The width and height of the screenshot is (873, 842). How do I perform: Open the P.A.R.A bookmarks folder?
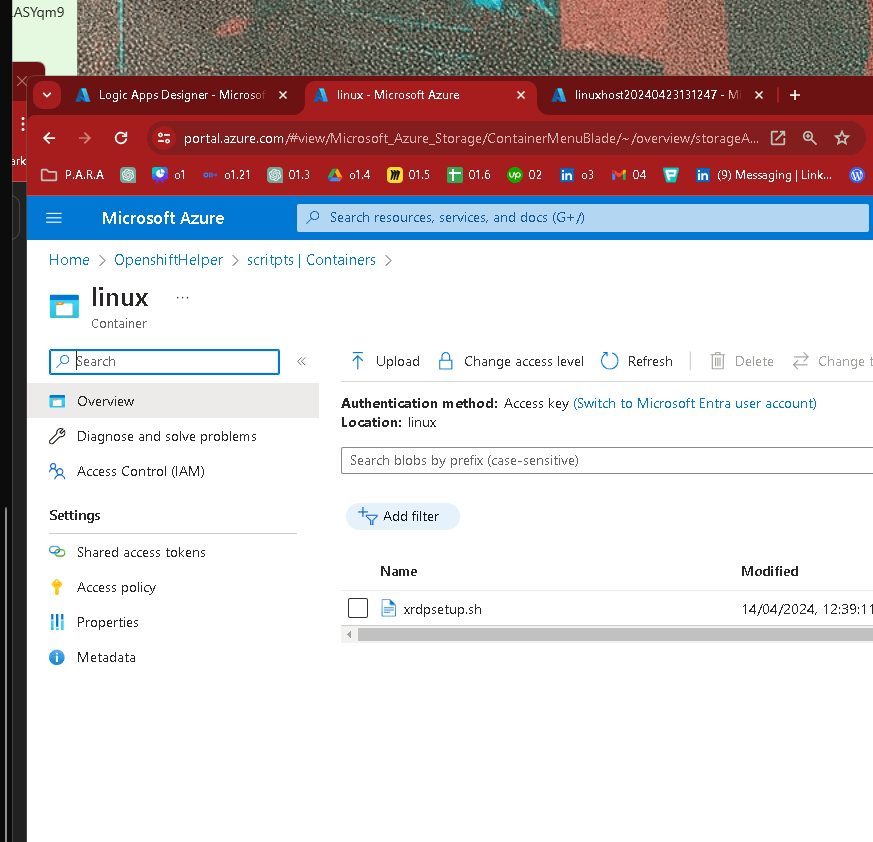click(x=73, y=175)
